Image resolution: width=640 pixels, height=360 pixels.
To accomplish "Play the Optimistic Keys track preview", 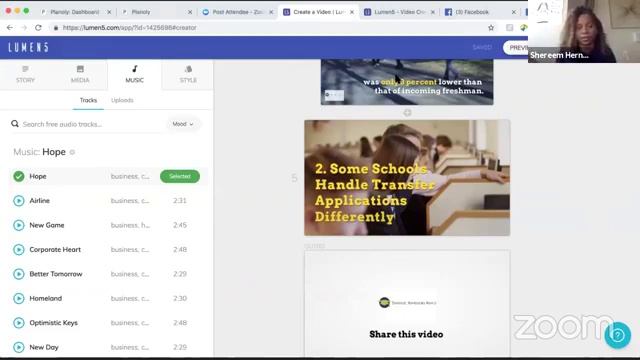I will point(19,323).
